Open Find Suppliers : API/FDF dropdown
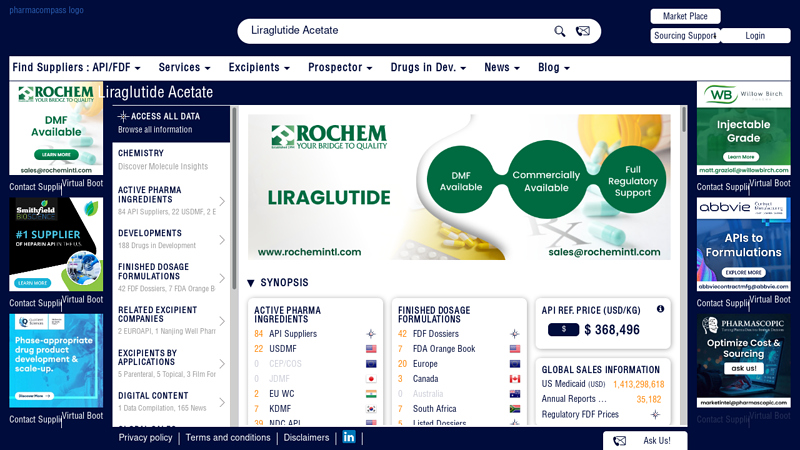 pyautogui.click(x=77, y=67)
